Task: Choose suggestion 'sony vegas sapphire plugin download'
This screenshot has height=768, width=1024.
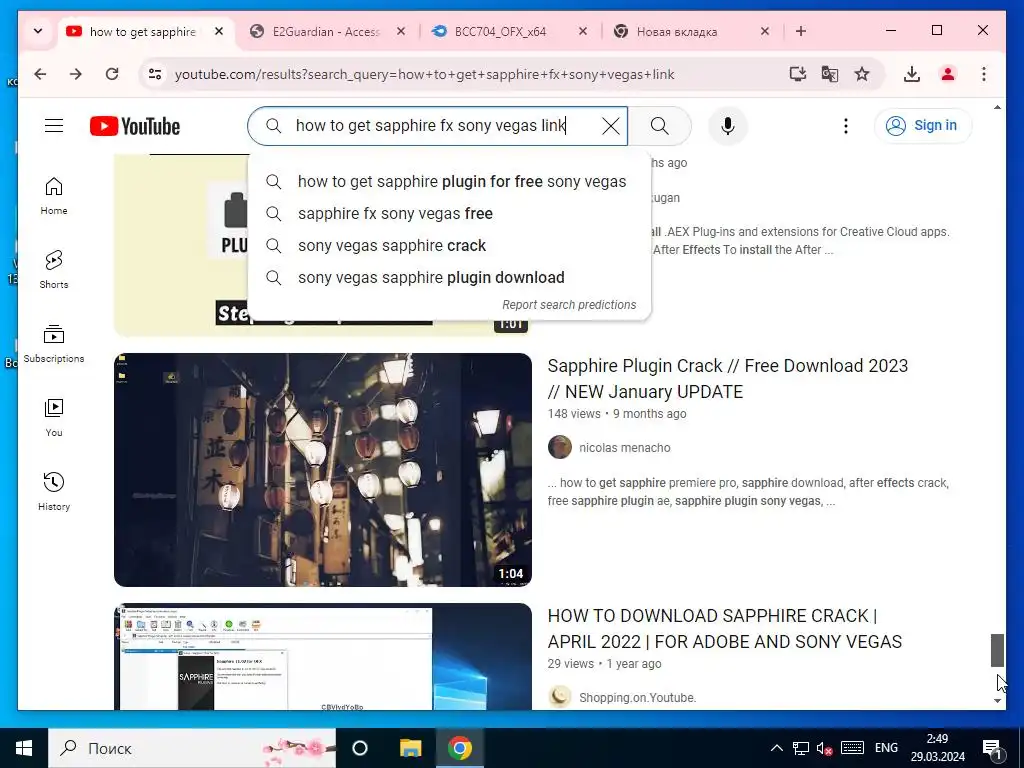Action: click(449, 278)
